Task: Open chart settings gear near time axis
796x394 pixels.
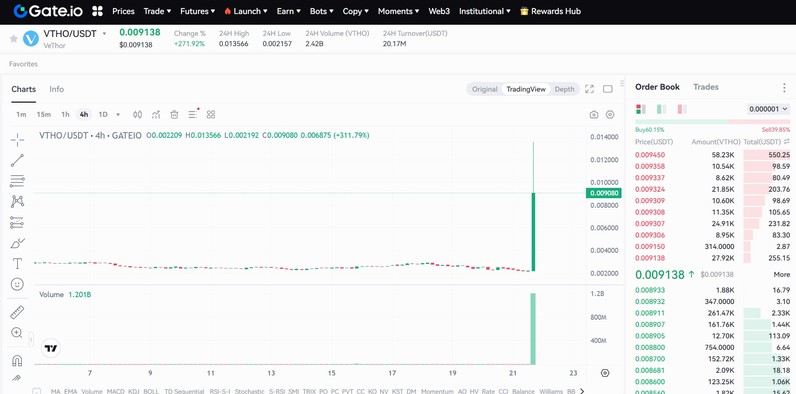Action: pos(605,373)
